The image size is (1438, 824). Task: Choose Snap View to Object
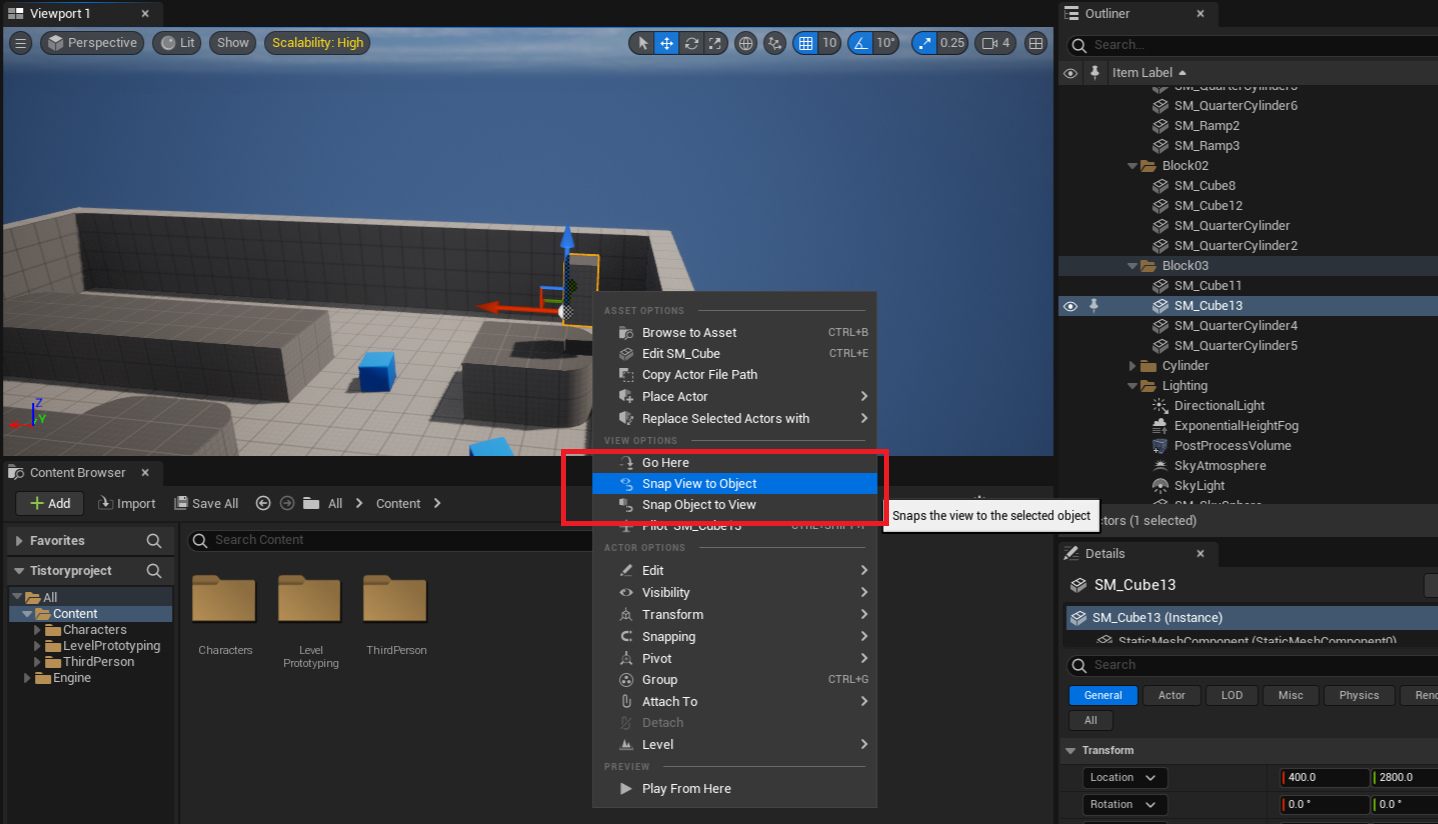(734, 484)
